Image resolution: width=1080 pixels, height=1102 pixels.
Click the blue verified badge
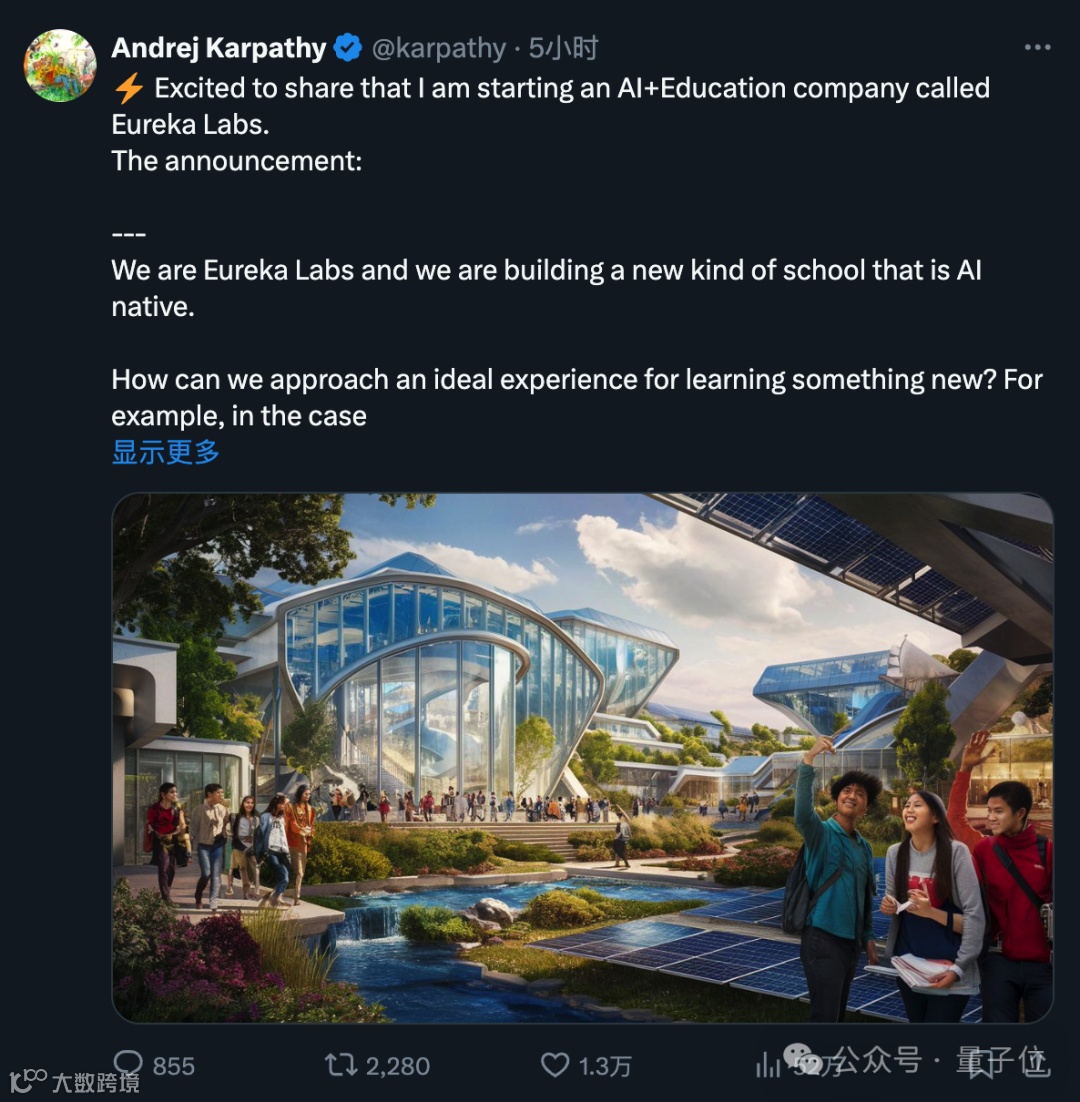[x=347, y=48]
